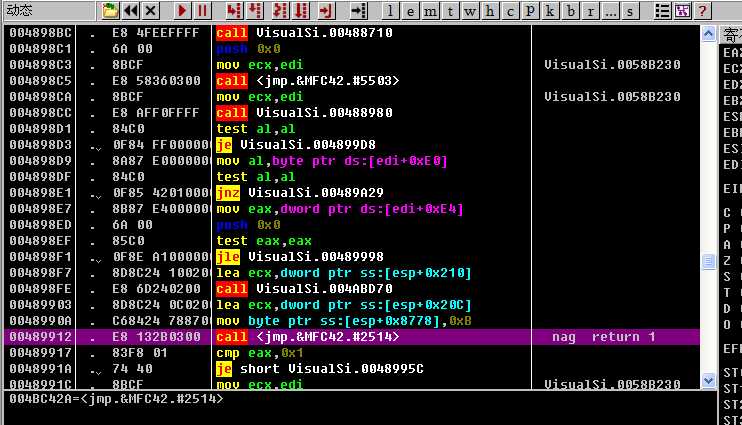Screen dimensions: 742x425
Task: Select 'je short VisualSi.0048995C' instruction
Action: (320, 369)
